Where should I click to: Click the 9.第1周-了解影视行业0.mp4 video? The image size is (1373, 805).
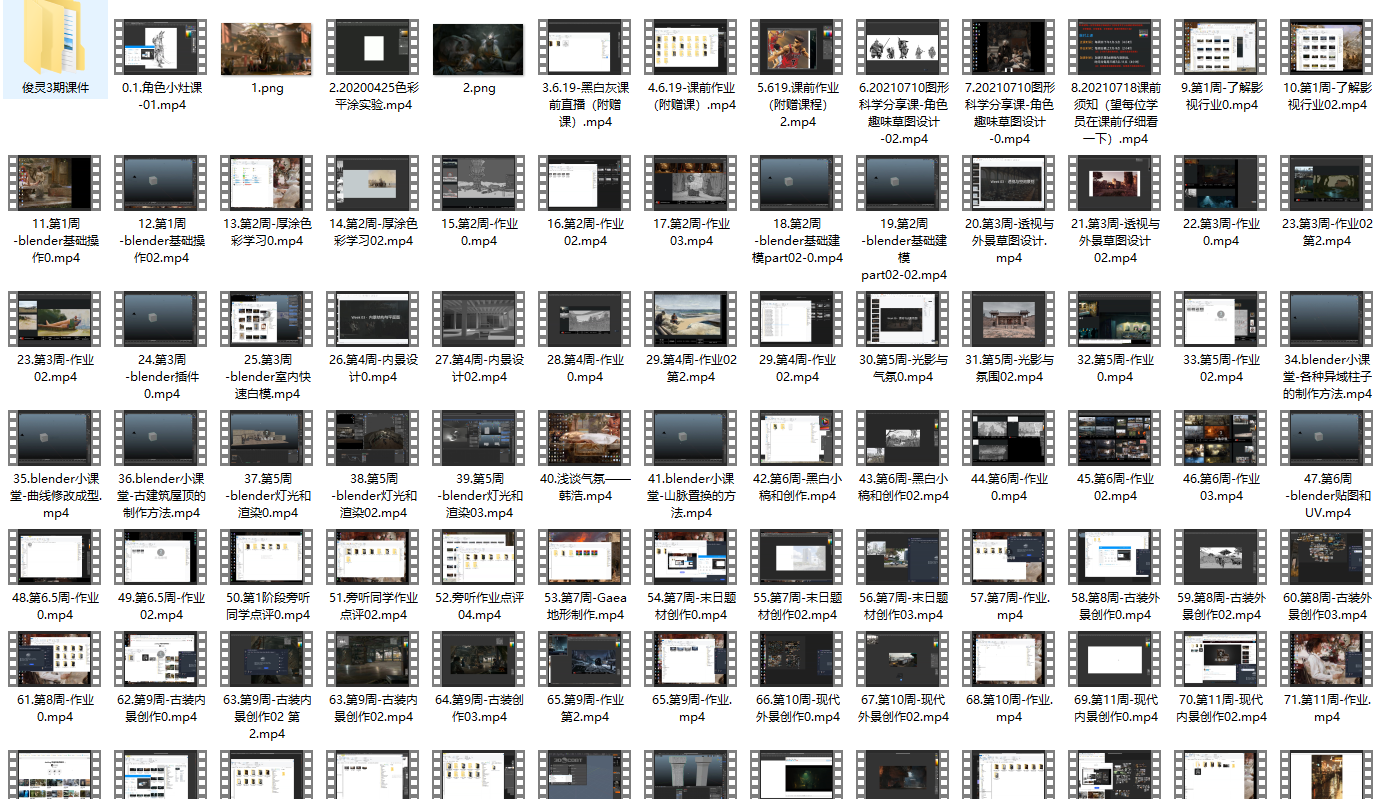pos(1220,48)
